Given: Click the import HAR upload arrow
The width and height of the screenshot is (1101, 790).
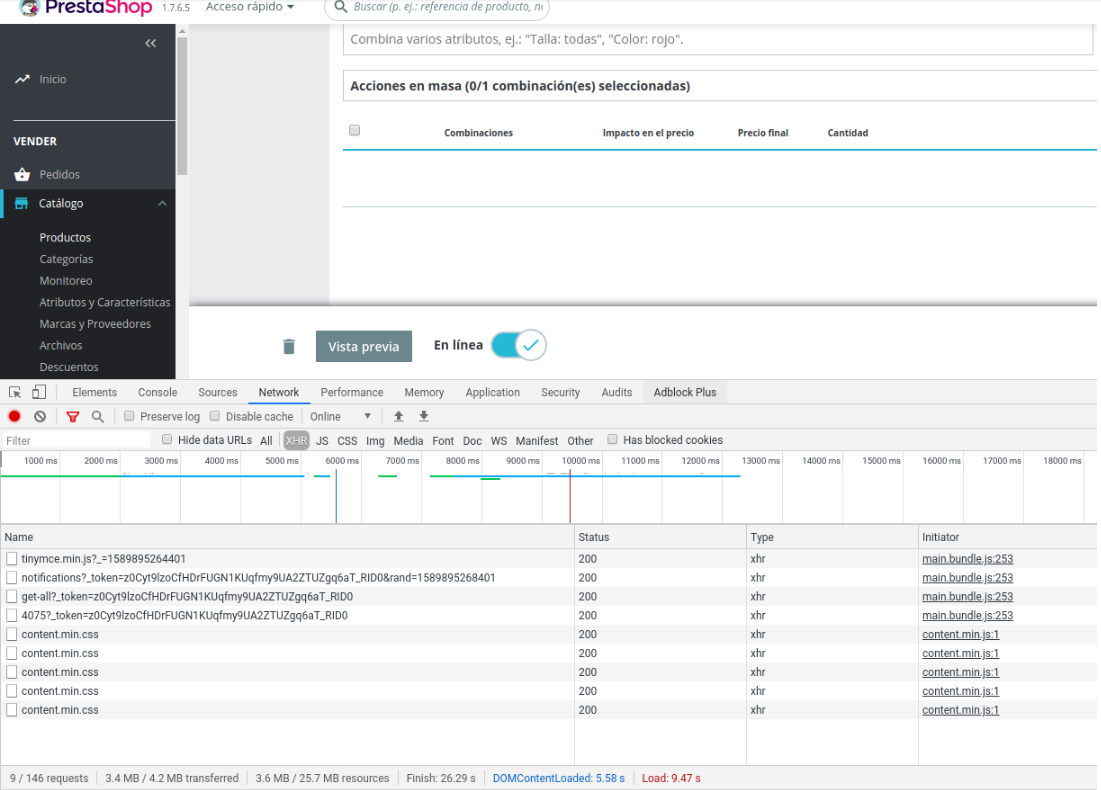Looking at the screenshot, I should (x=398, y=416).
